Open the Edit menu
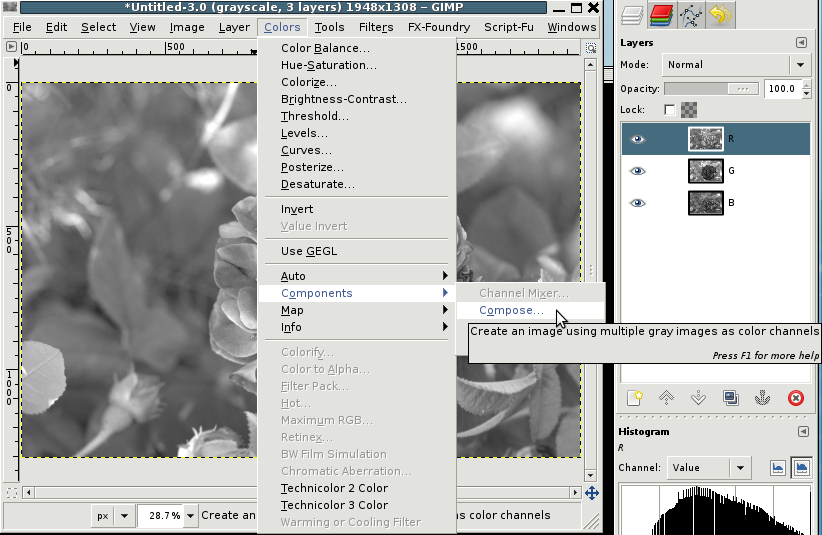Screen dimensions: 822x535 tap(56, 27)
